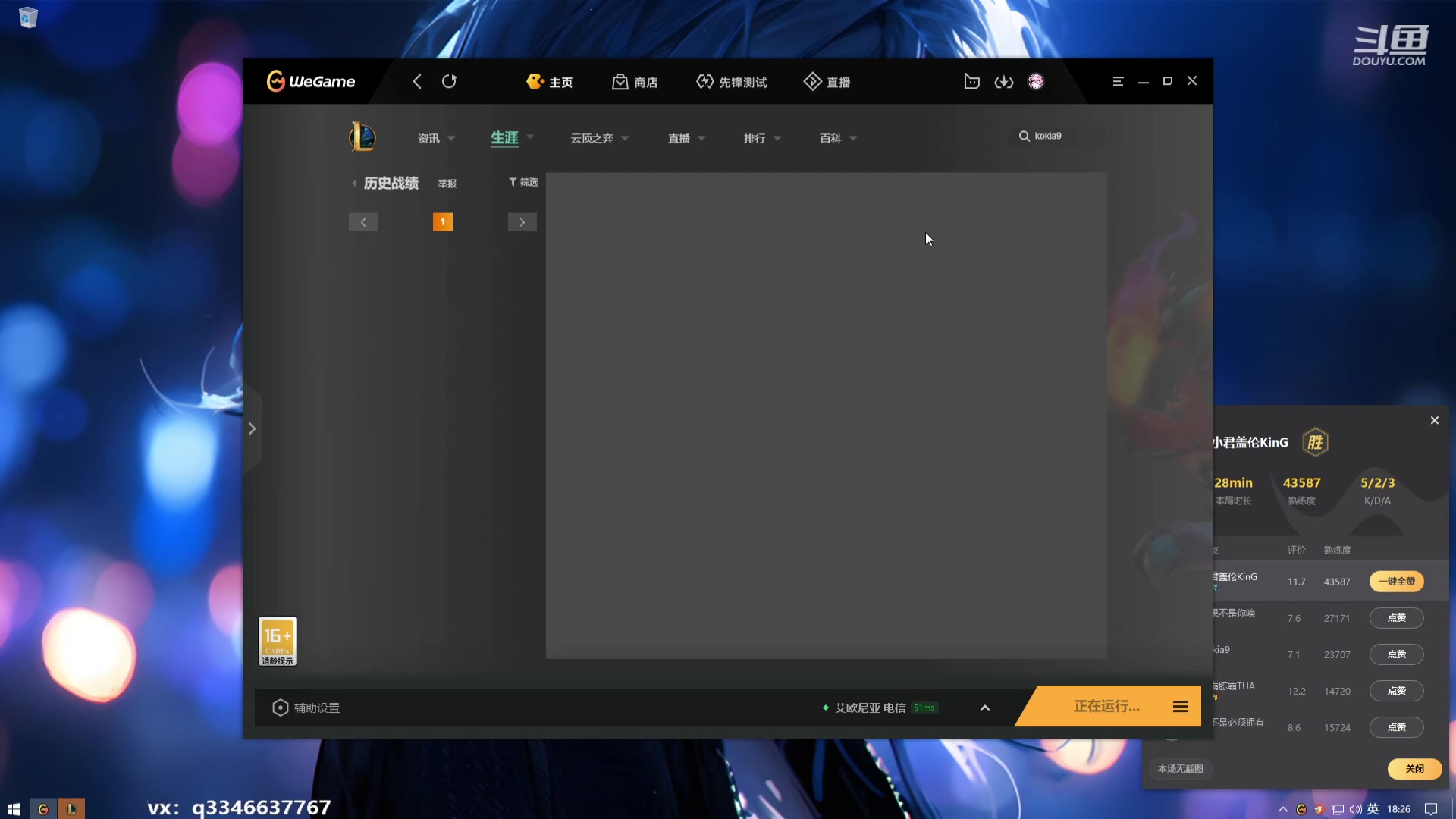Click the 5/2/3 K/D/A value

click(1378, 483)
